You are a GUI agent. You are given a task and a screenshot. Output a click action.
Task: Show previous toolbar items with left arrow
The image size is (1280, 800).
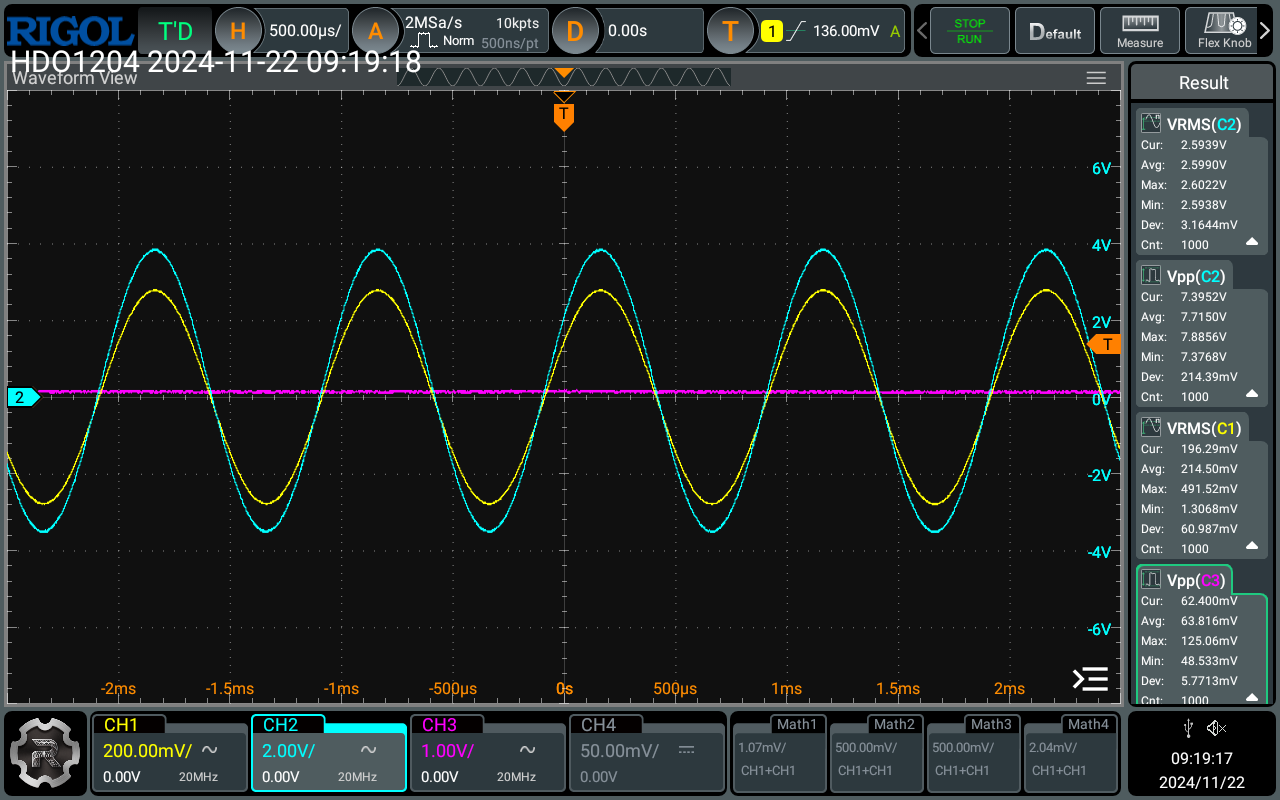pyautogui.click(x=921, y=31)
